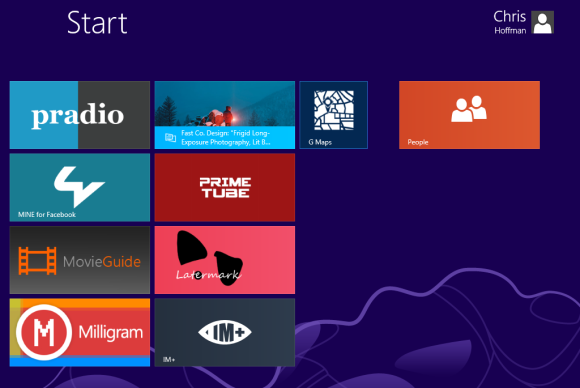
Task: Click the news feed icon beside Fast Co. headline
Action: click(x=170, y=138)
